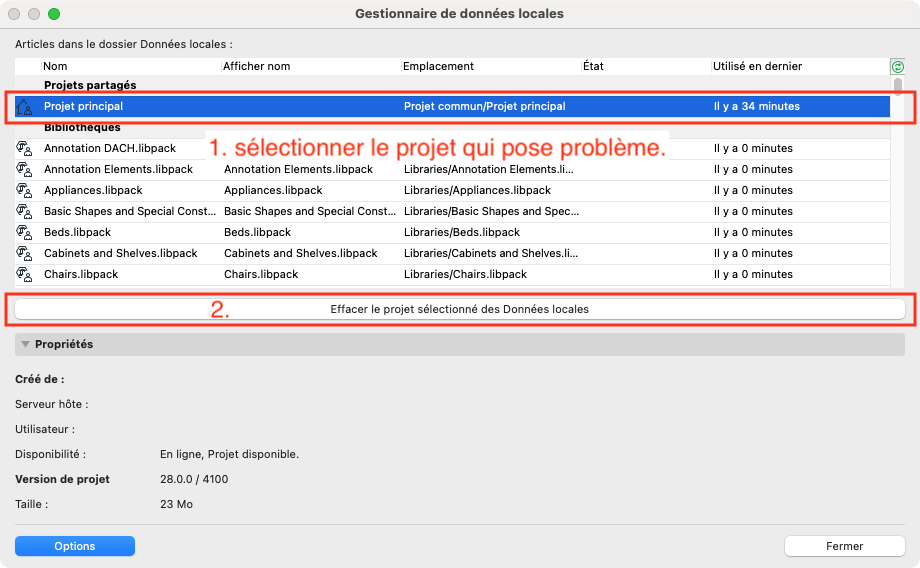Image resolution: width=920 pixels, height=568 pixels.
Task: Click the Bibliothèques group header
Action: [82, 127]
